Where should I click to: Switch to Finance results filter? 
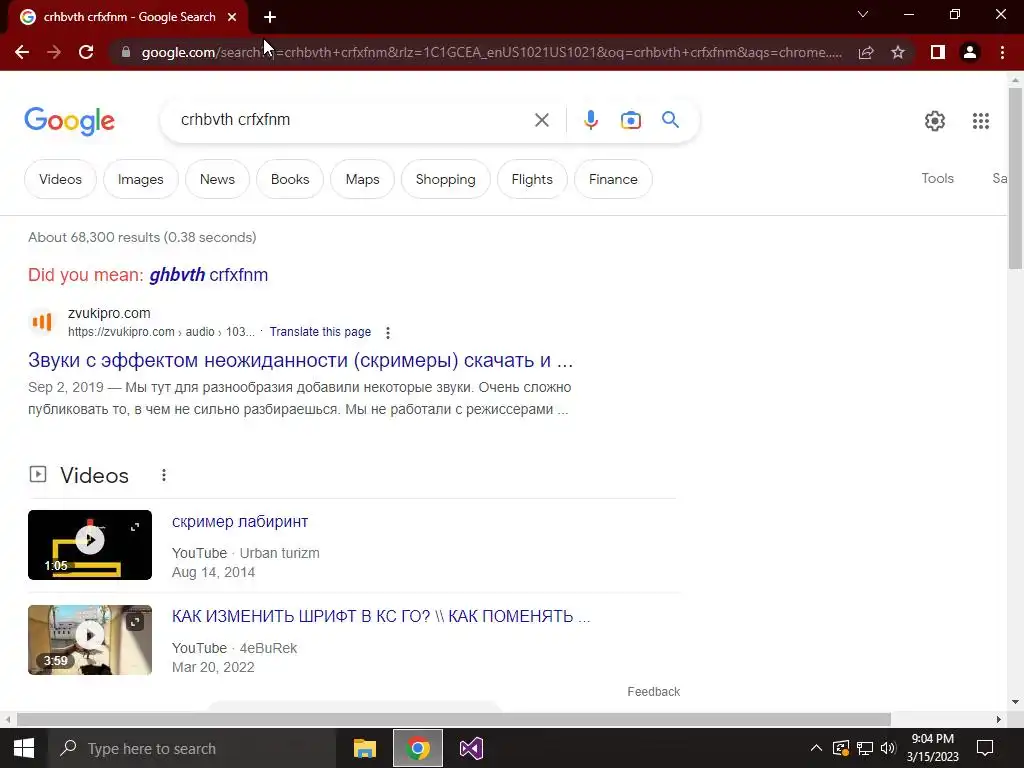tap(613, 179)
